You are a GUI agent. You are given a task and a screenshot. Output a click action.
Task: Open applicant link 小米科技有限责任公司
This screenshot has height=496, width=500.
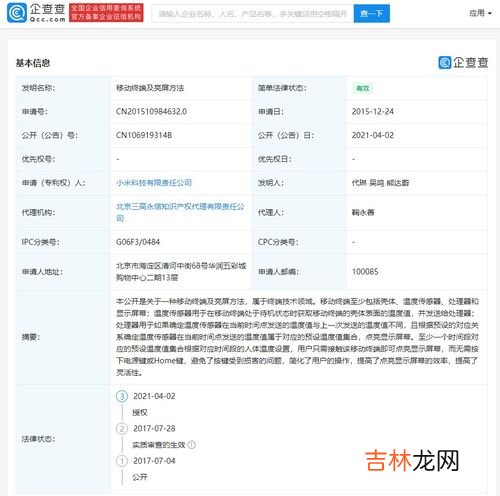coord(154,183)
